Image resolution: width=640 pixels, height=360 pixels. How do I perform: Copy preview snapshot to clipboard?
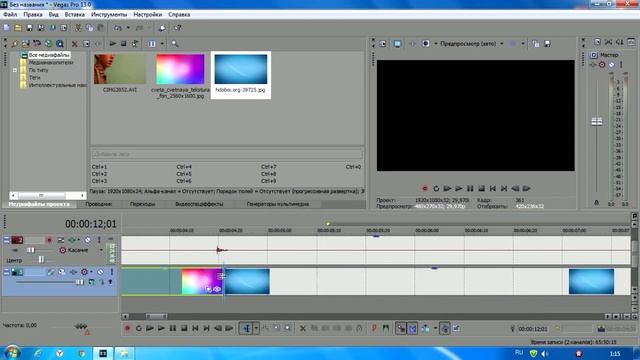pos(536,44)
